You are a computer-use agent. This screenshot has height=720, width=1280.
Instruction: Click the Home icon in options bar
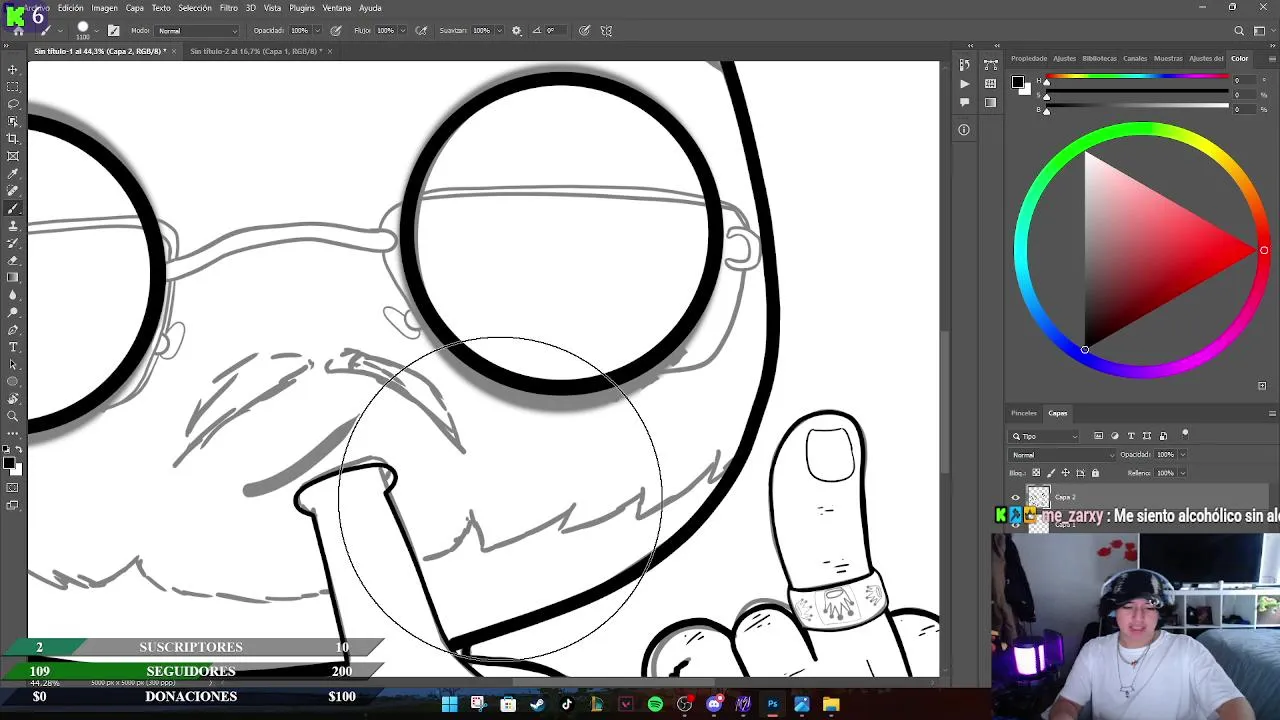pyautogui.click(x=18, y=31)
